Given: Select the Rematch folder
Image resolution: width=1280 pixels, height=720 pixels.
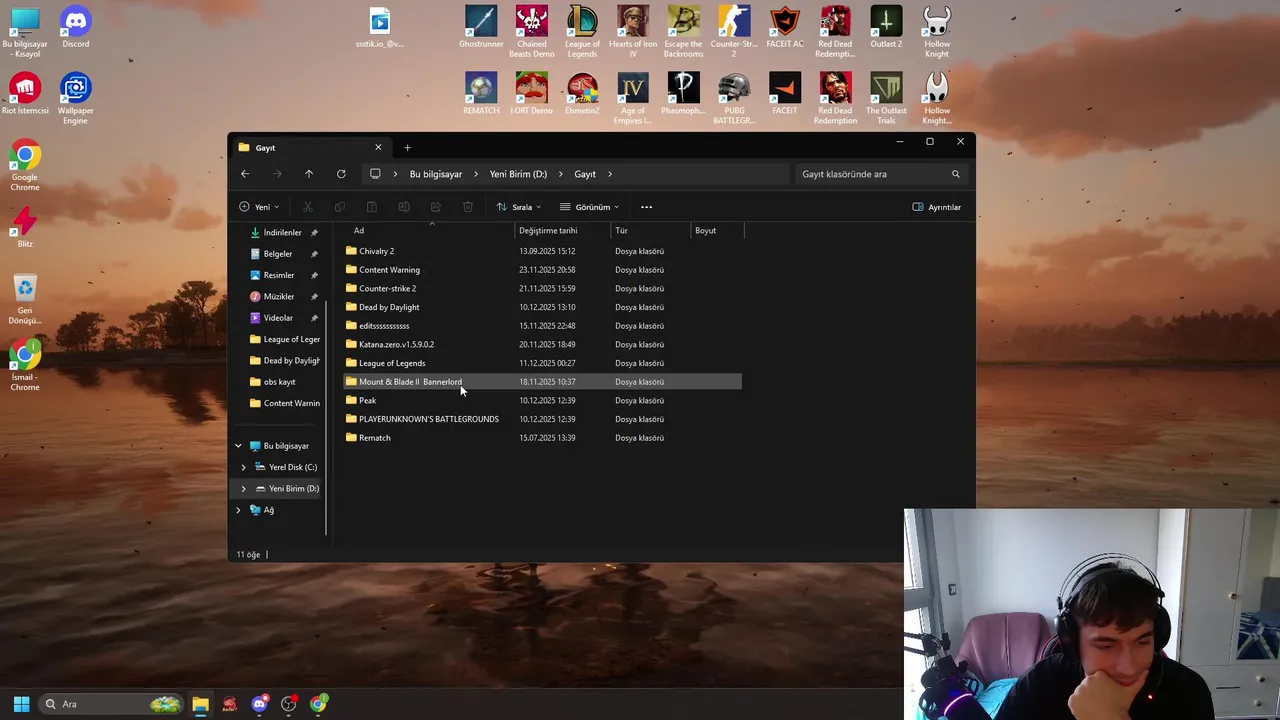Looking at the screenshot, I should coord(541,438).
